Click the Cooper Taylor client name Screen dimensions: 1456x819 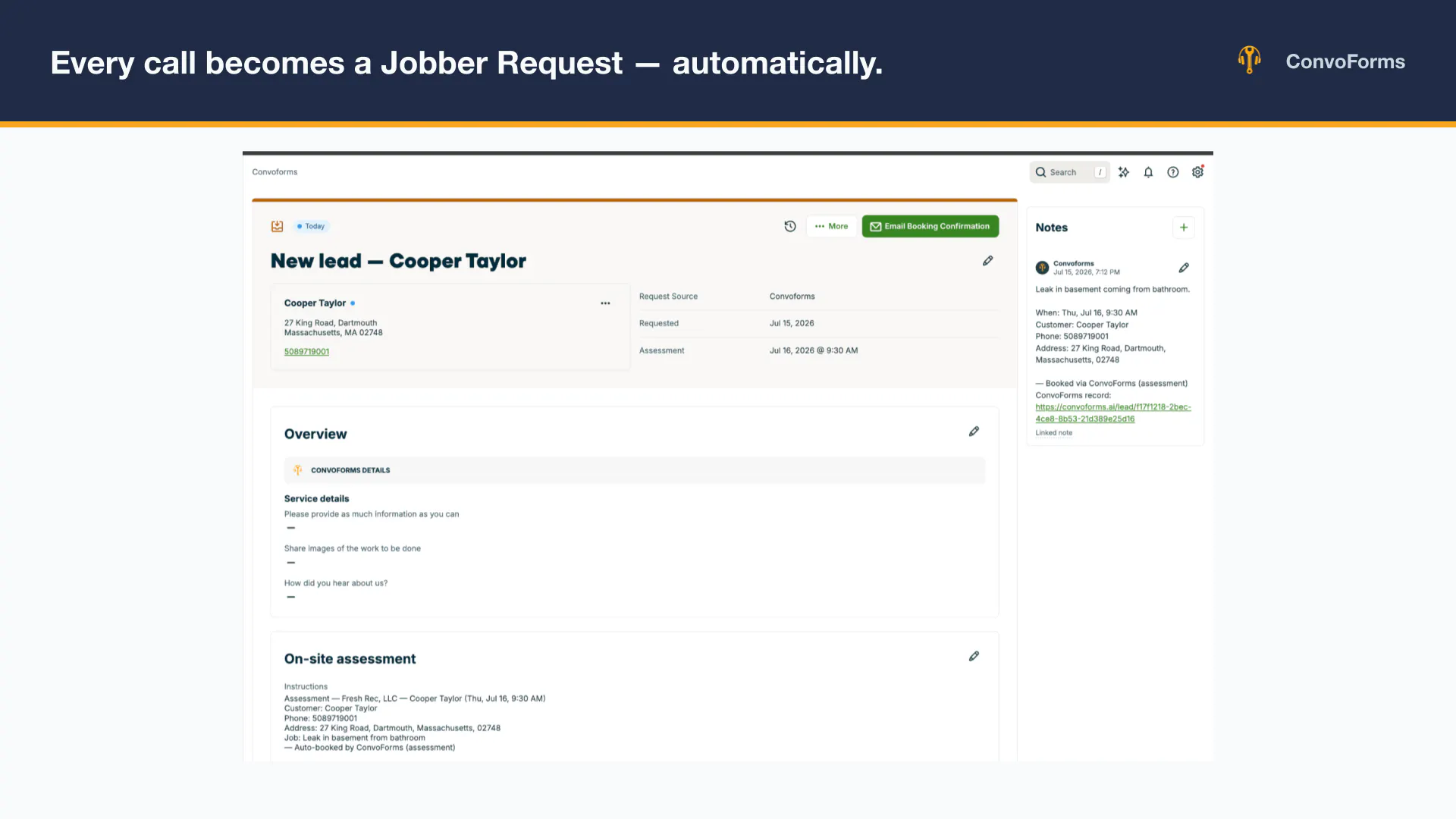[x=315, y=303]
